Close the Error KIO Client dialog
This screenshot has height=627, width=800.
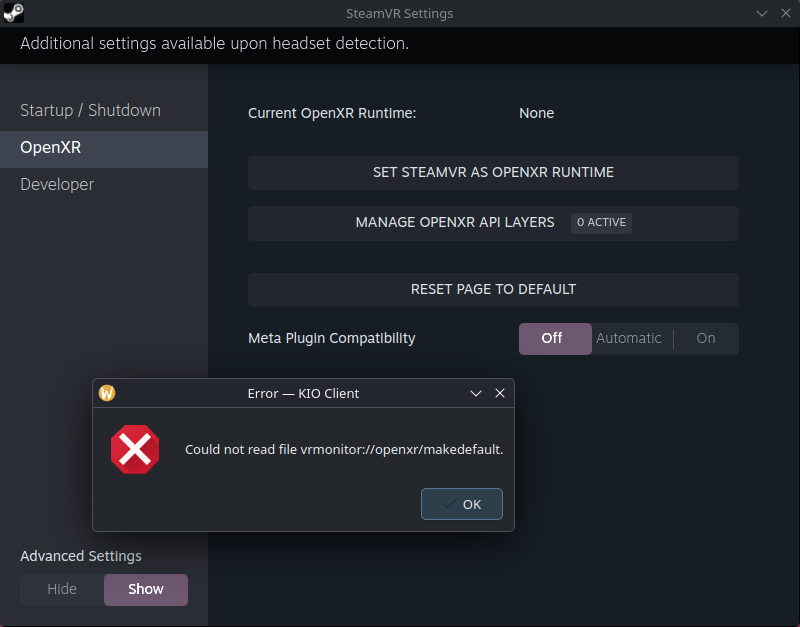tap(500, 393)
